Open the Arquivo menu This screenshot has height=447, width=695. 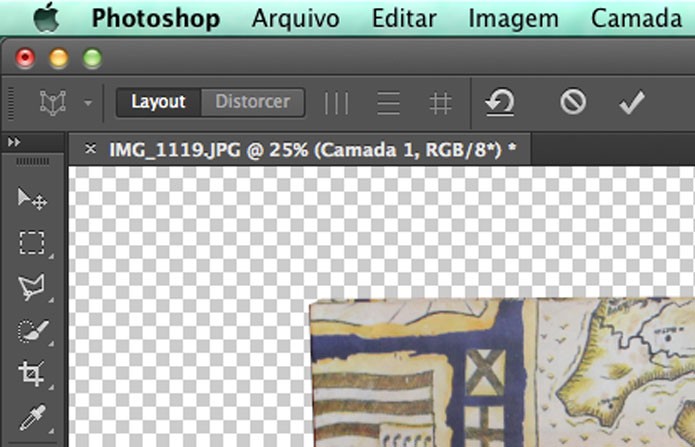[x=296, y=19]
